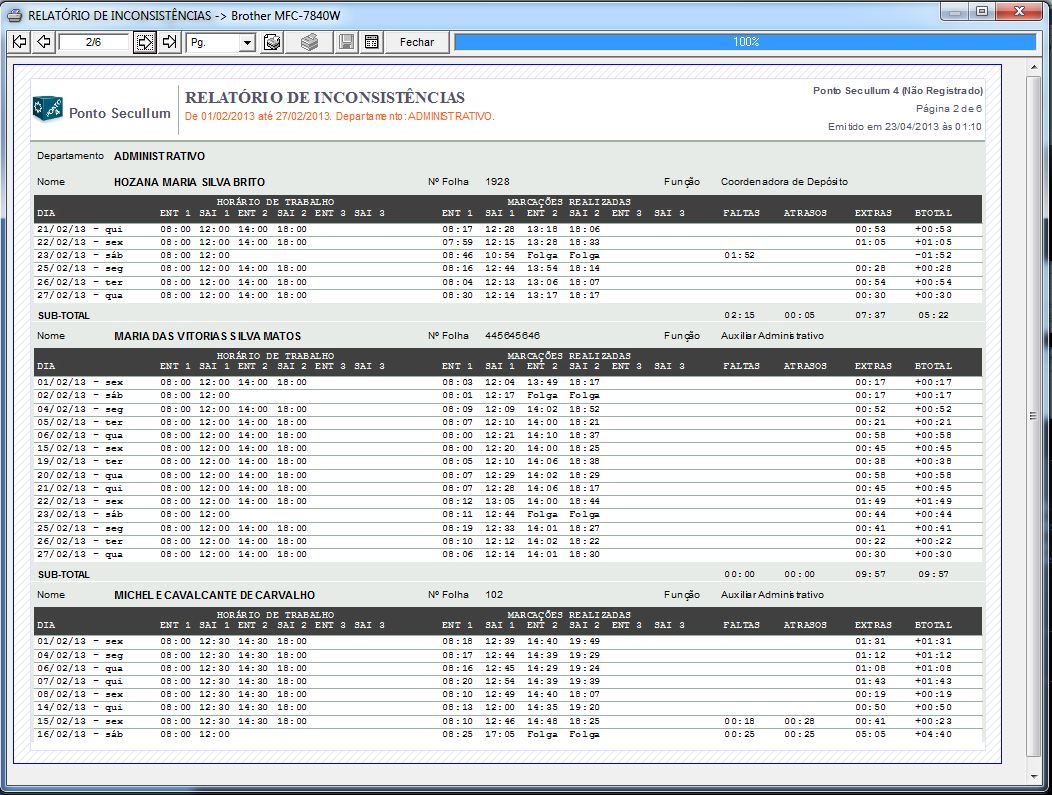Click employee name MARIA DAS VITORIAS SILVA MATOS

pos(207,336)
